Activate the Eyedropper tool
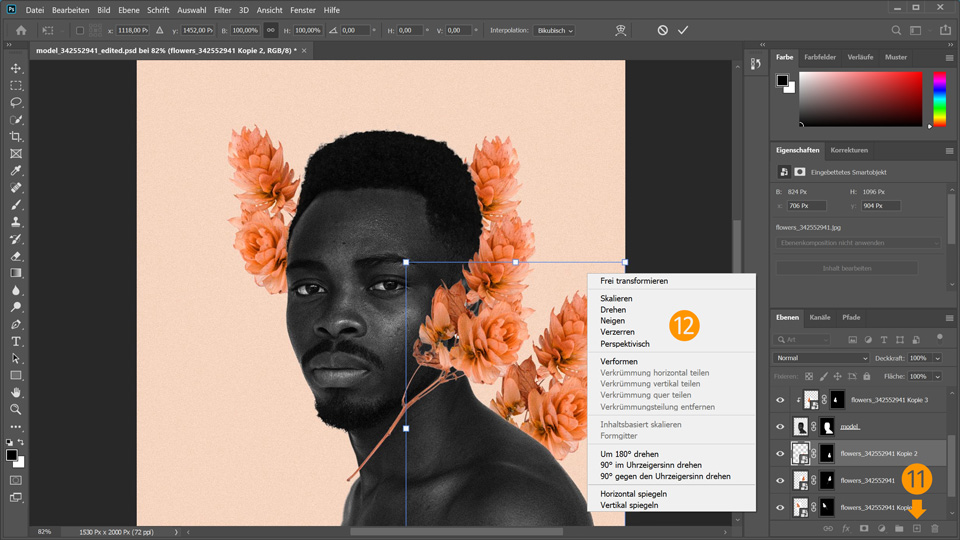The image size is (960, 540). tap(16, 171)
